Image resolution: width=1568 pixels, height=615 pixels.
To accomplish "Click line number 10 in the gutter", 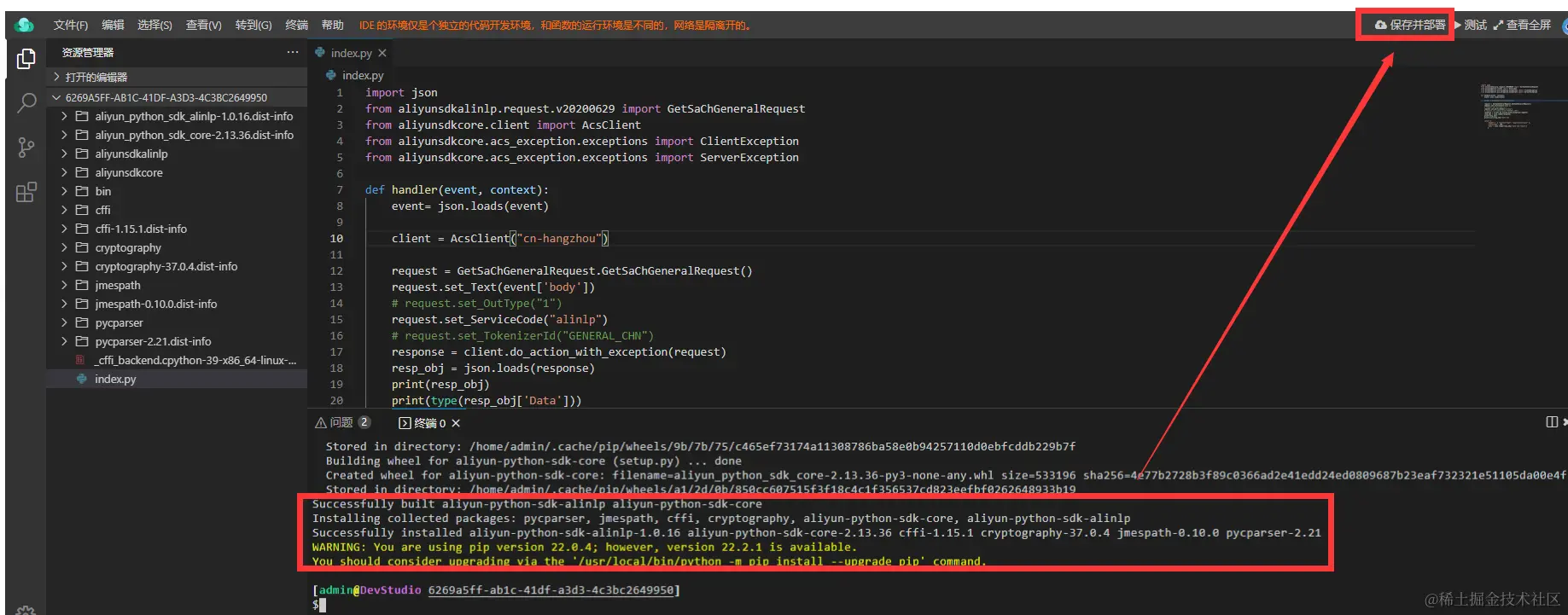I will [336, 238].
